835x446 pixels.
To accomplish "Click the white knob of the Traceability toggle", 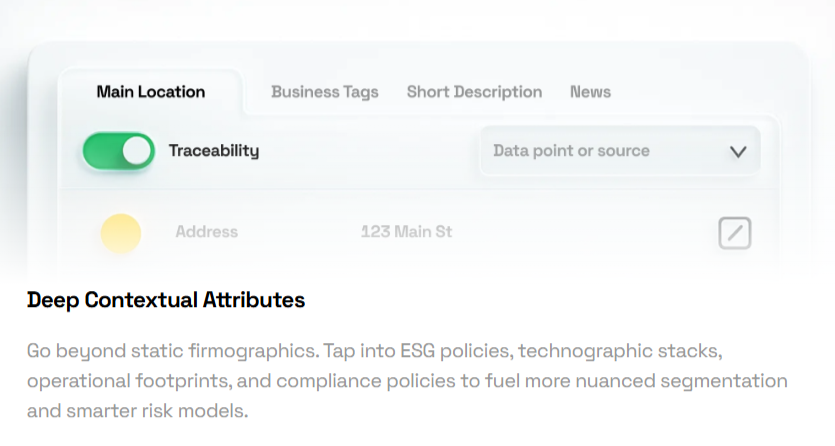I will (137, 151).
